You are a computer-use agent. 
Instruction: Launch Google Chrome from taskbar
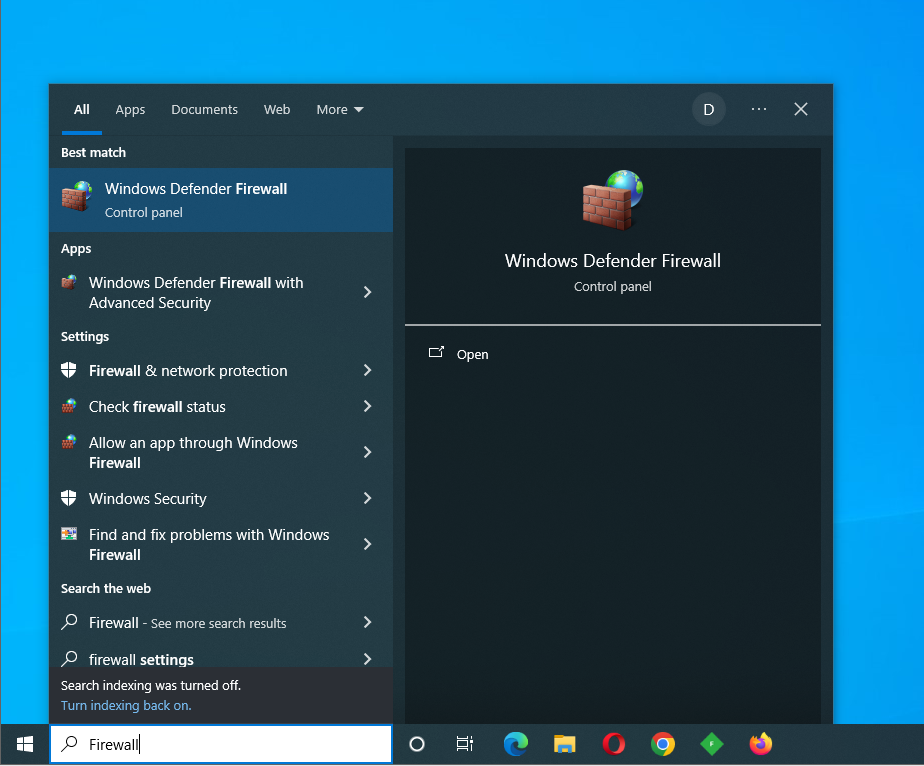pyautogui.click(x=663, y=744)
